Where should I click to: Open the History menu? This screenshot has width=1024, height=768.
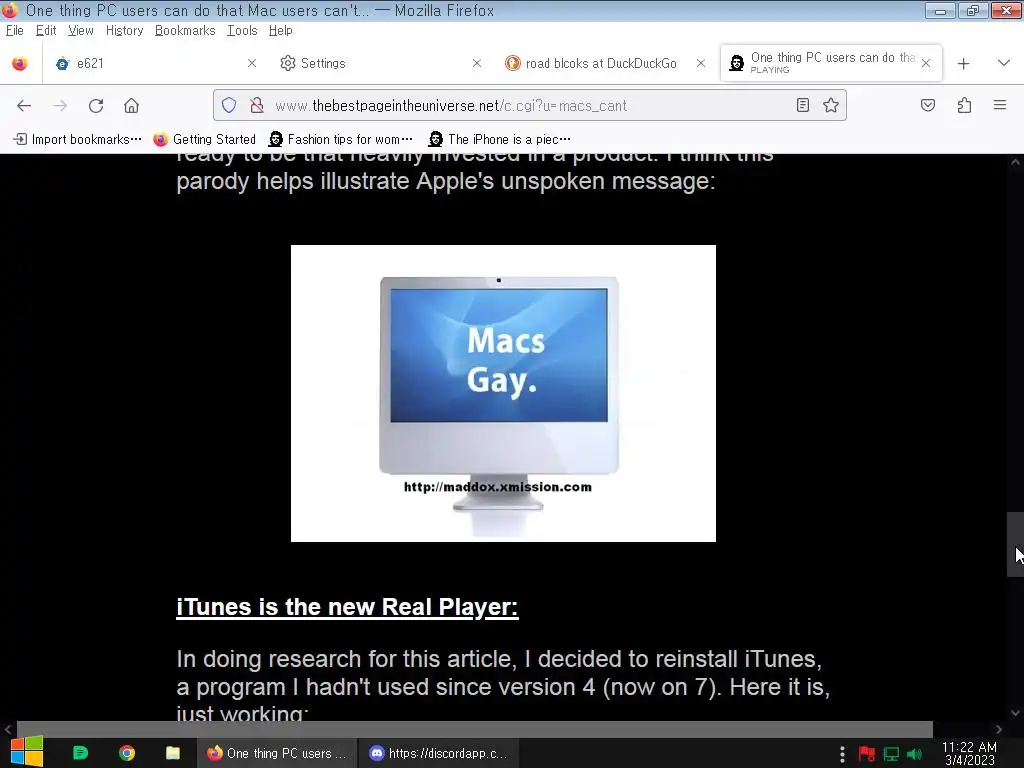[x=125, y=31]
